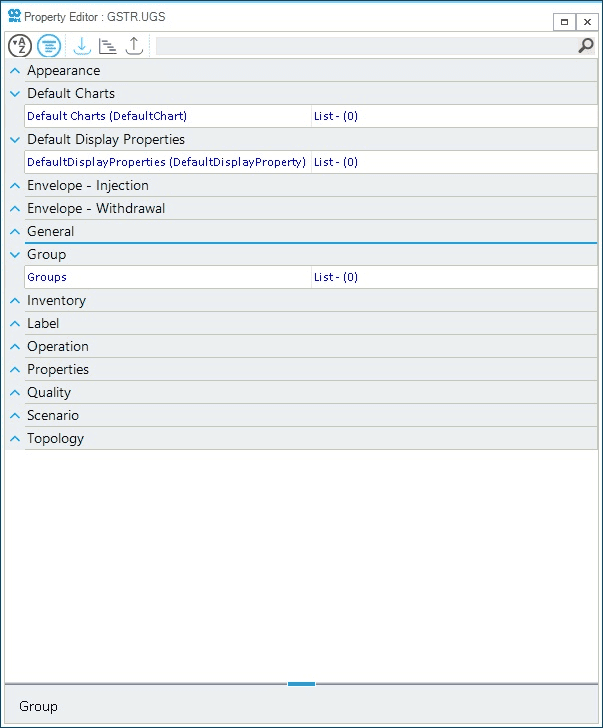Maximize the Property Editor window
603x728 pixels.
pyautogui.click(x=564, y=22)
